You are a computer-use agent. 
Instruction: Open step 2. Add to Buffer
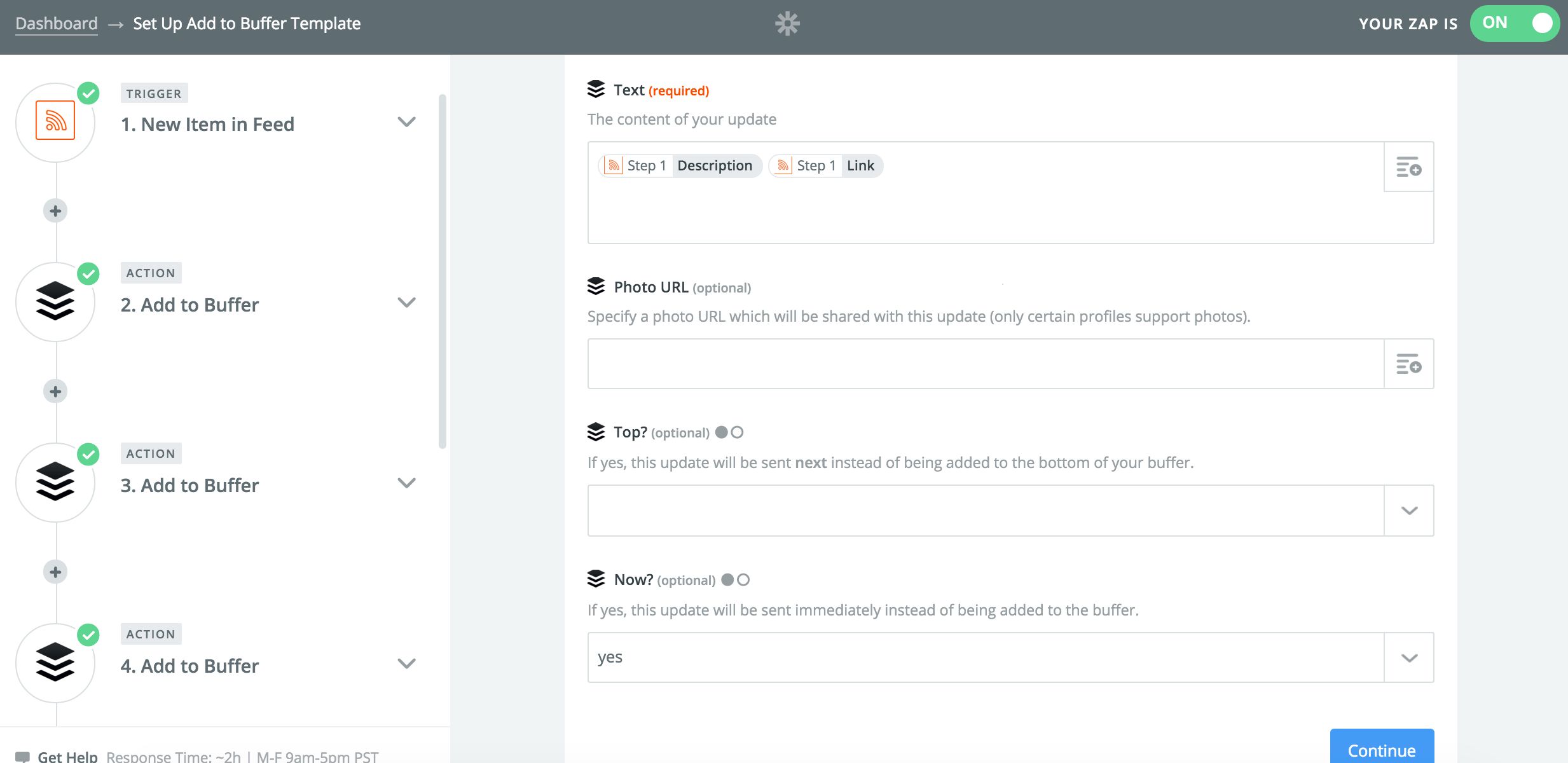[189, 305]
